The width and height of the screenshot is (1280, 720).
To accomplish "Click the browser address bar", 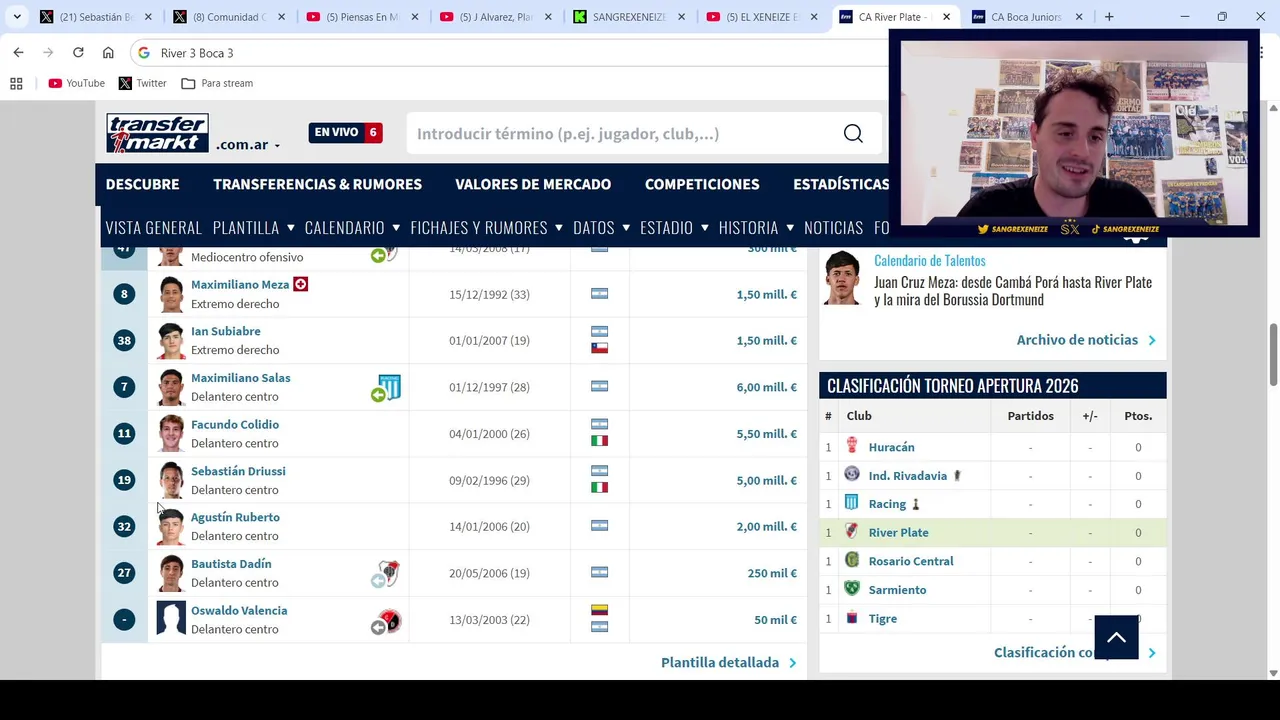I will [x=510, y=53].
